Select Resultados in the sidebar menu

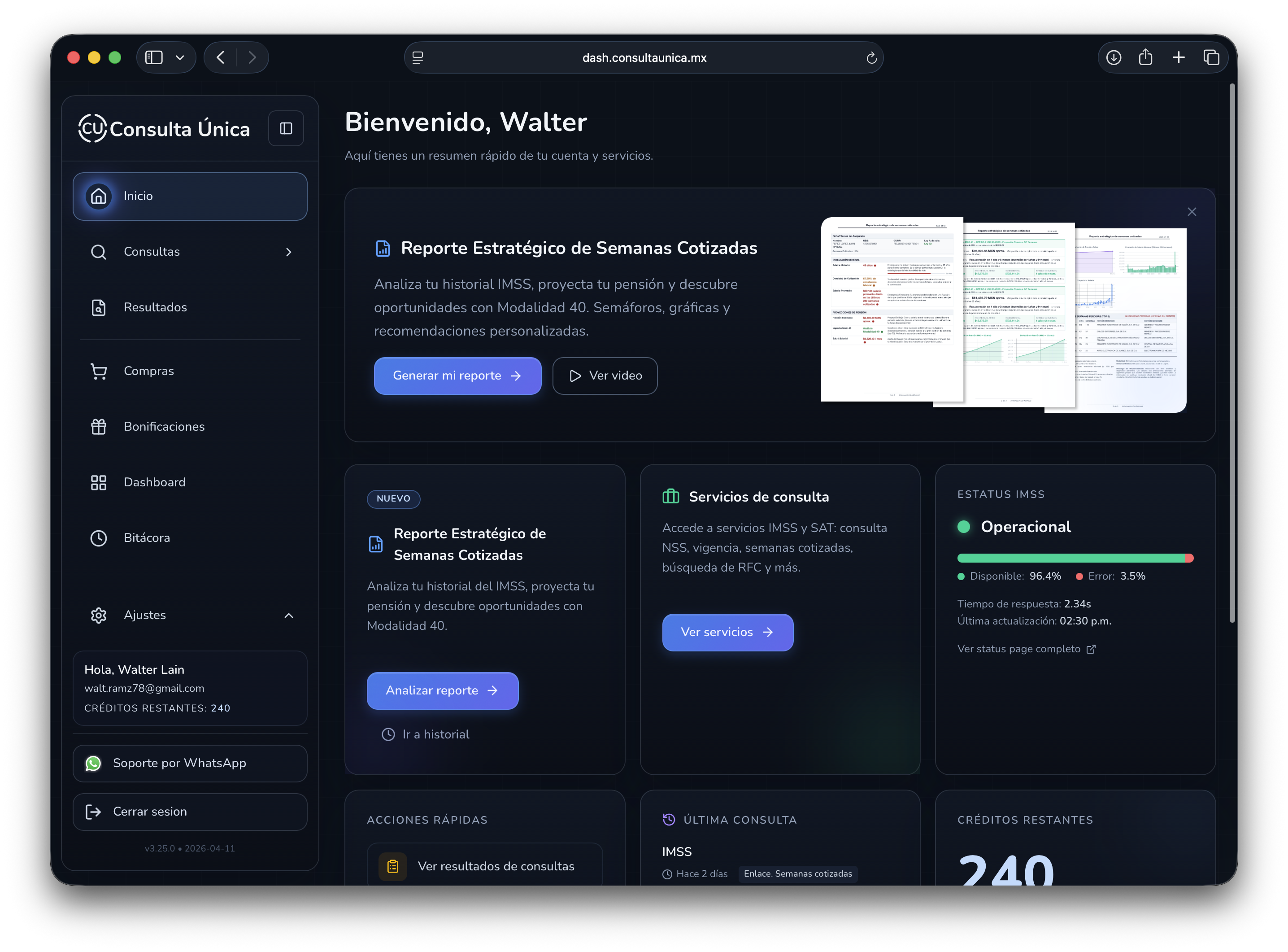click(155, 307)
